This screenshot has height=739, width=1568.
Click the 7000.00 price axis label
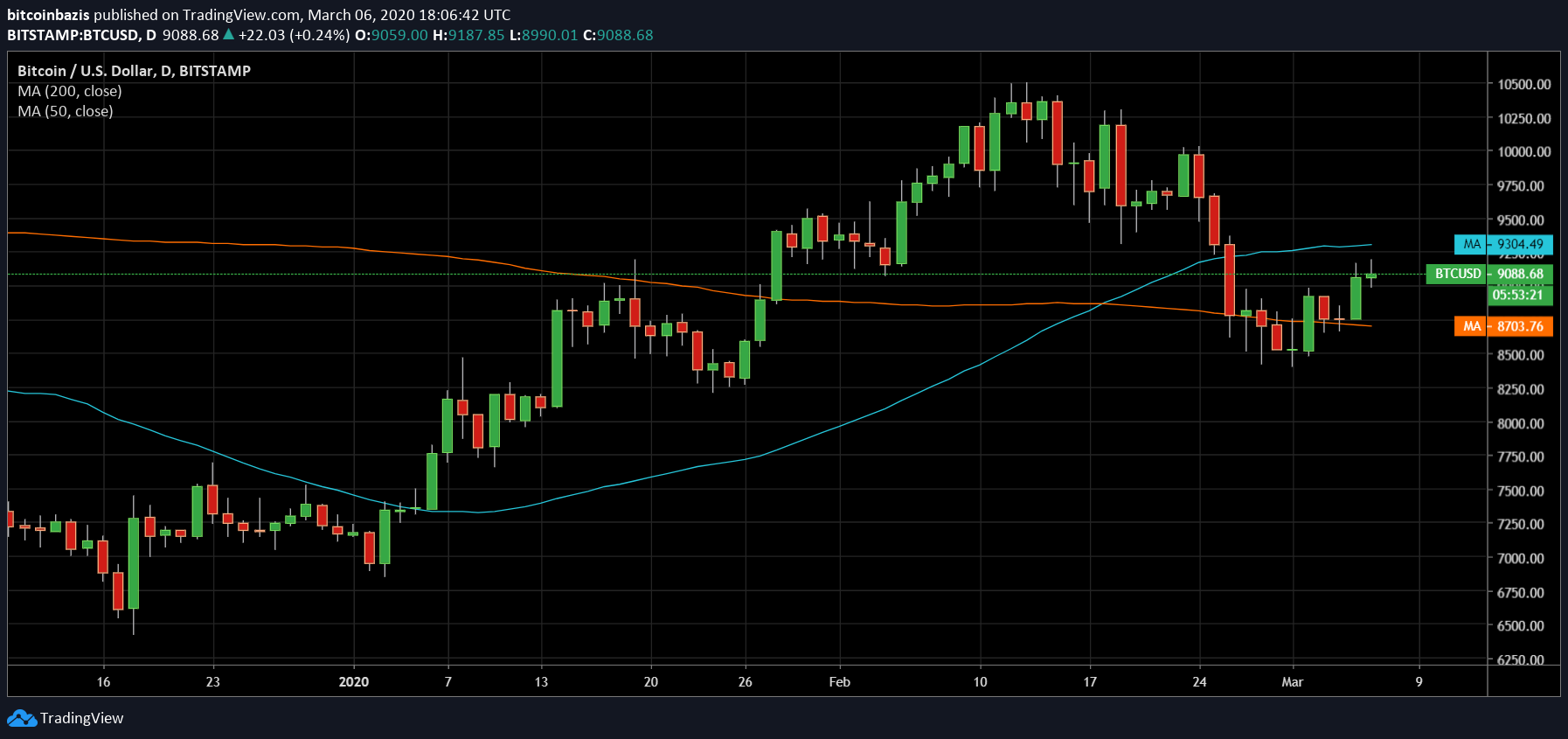coord(1521,559)
